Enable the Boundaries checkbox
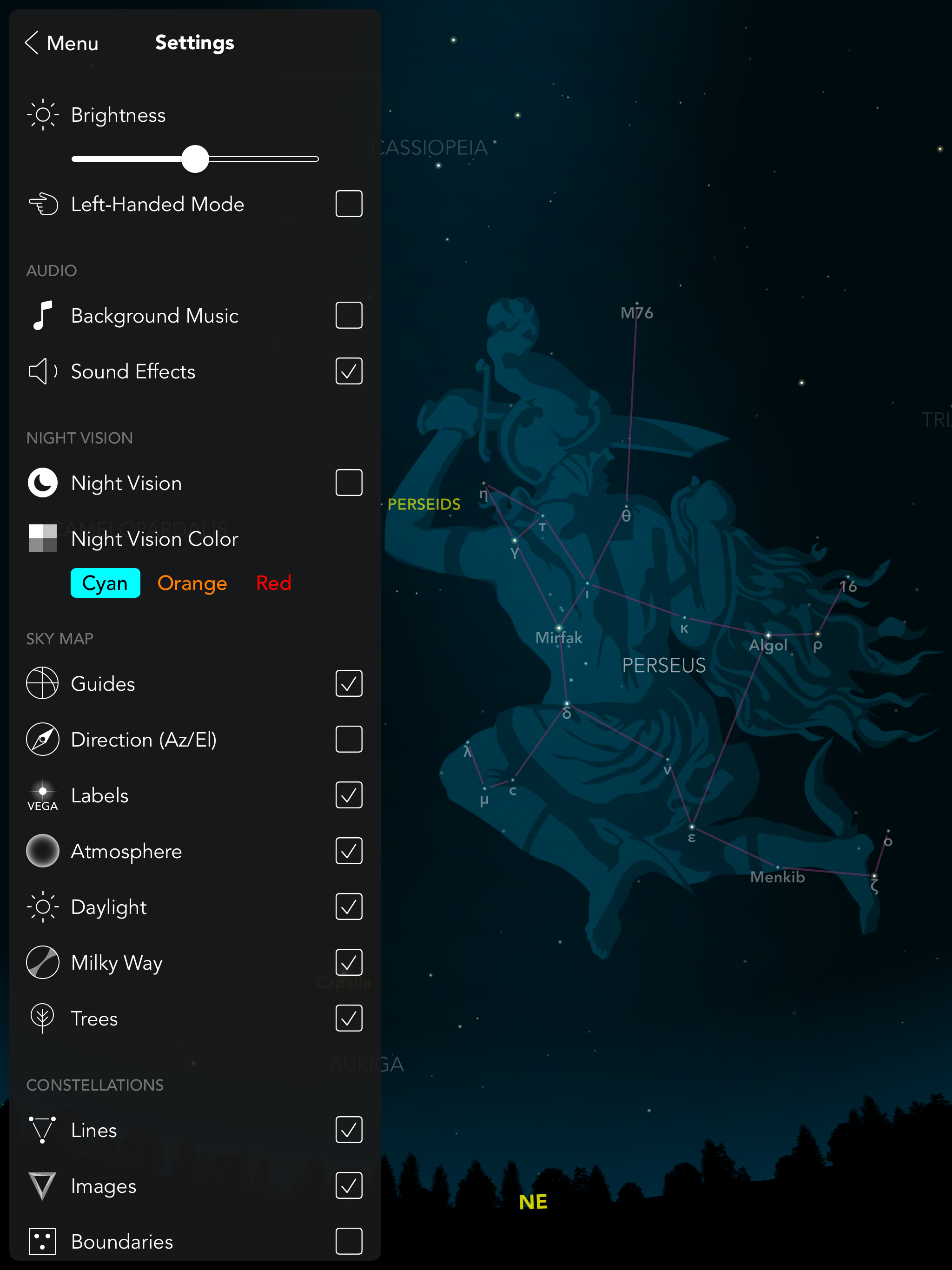Viewport: 952px width, 1270px height. (x=349, y=1241)
